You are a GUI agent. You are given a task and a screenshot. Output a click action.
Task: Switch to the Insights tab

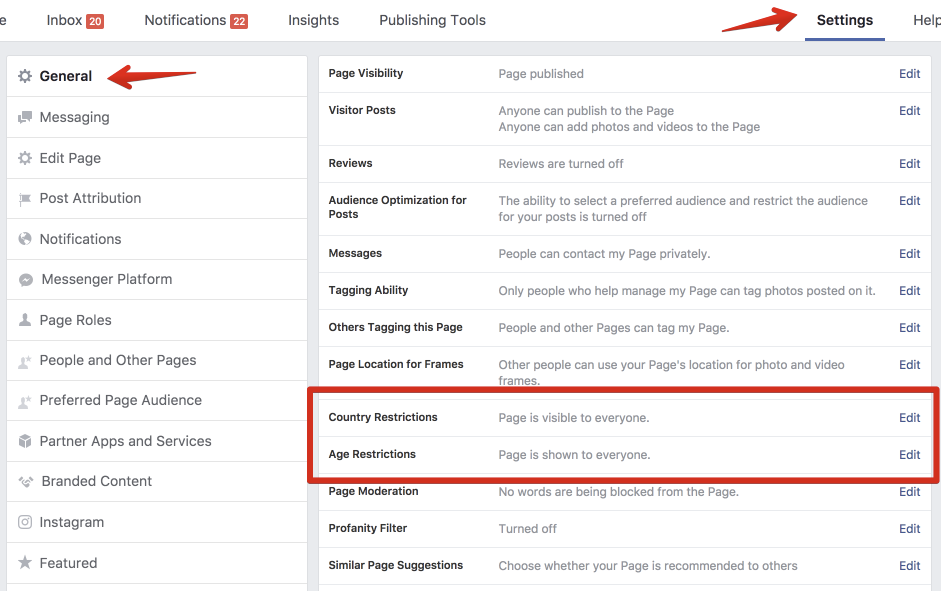pos(313,20)
